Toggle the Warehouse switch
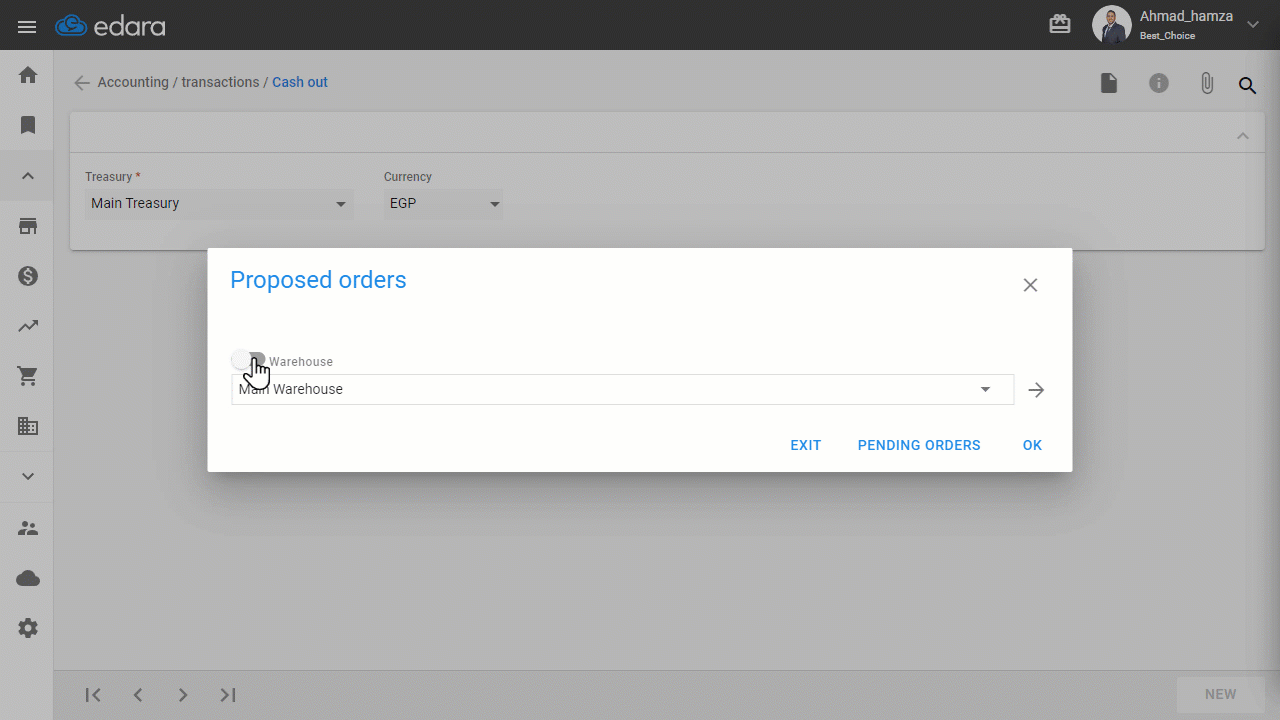Viewport: 1280px width, 720px height. [x=248, y=360]
